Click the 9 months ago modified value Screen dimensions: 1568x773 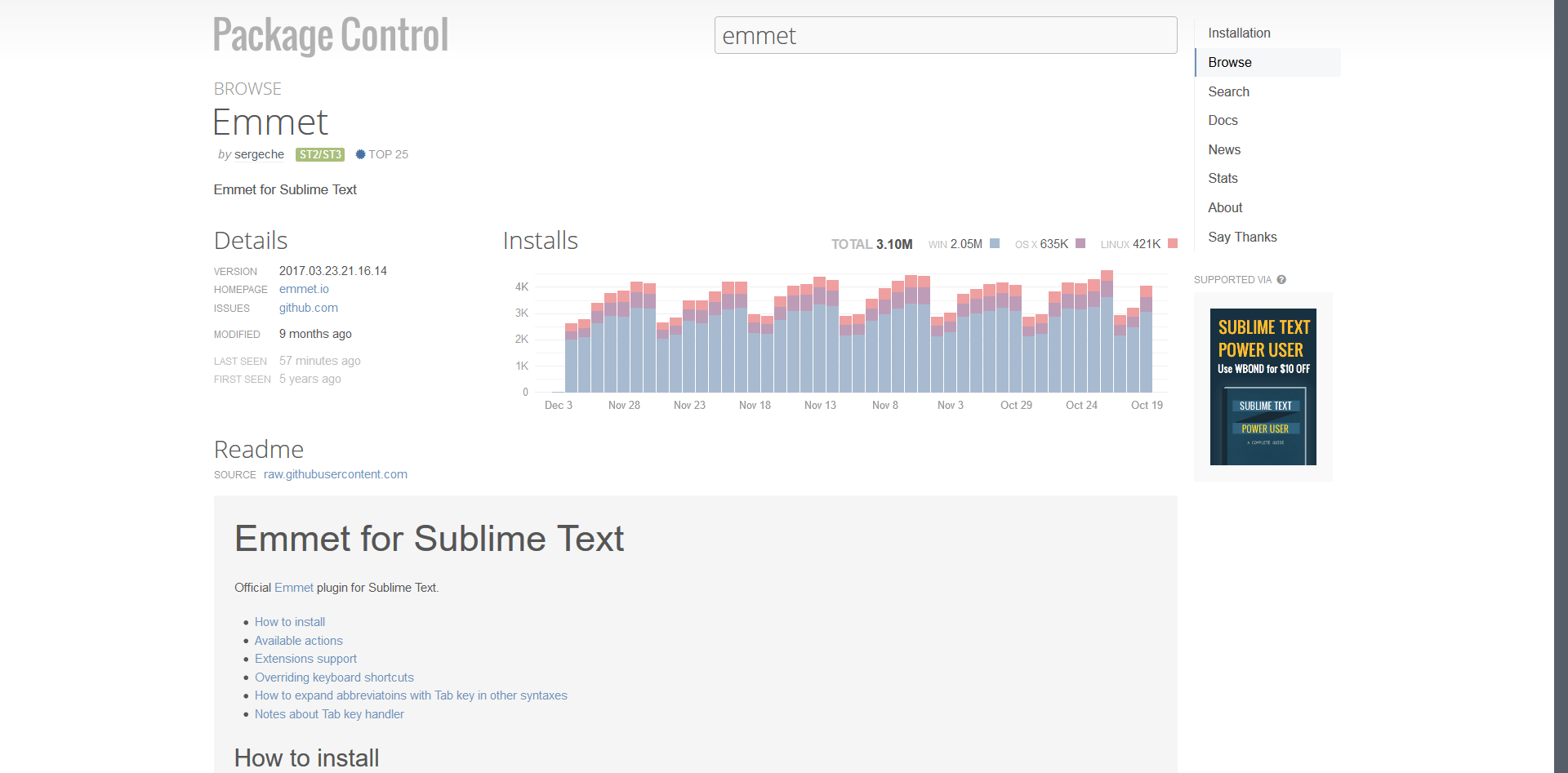click(315, 334)
